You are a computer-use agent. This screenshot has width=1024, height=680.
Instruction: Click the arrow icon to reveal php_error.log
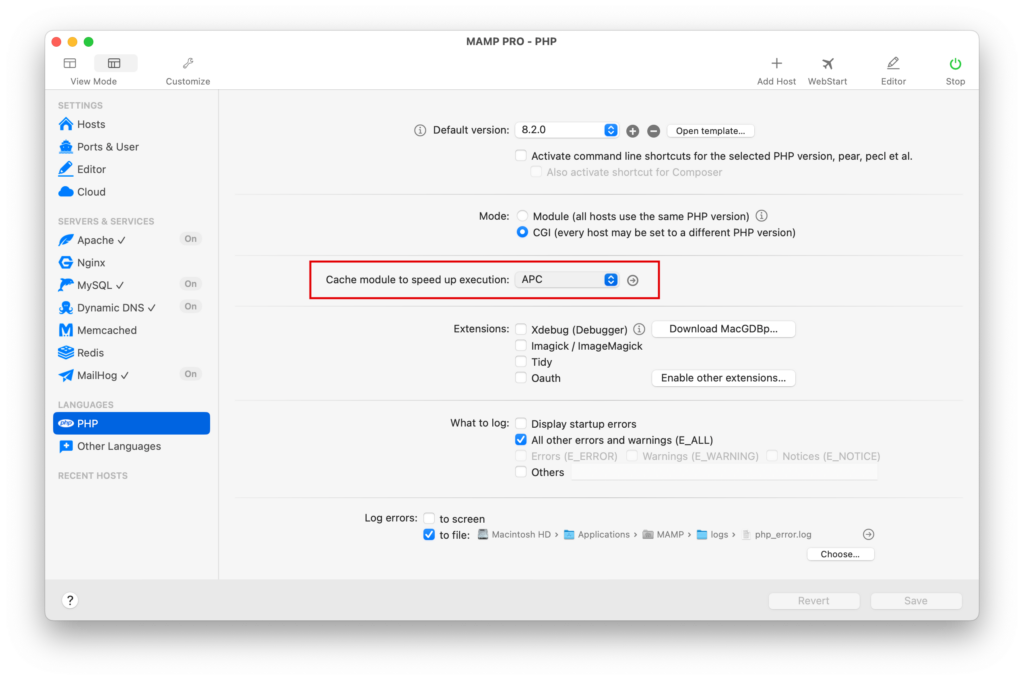868,534
